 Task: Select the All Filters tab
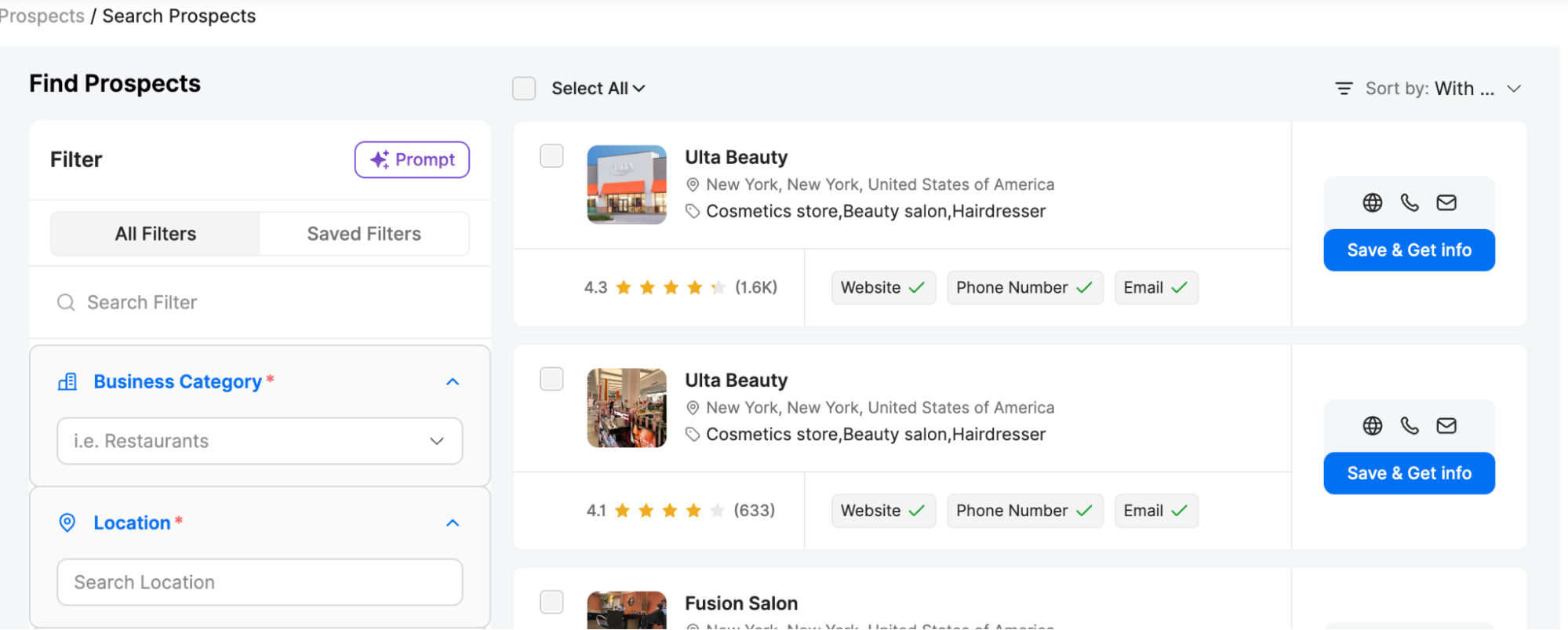click(x=155, y=234)
